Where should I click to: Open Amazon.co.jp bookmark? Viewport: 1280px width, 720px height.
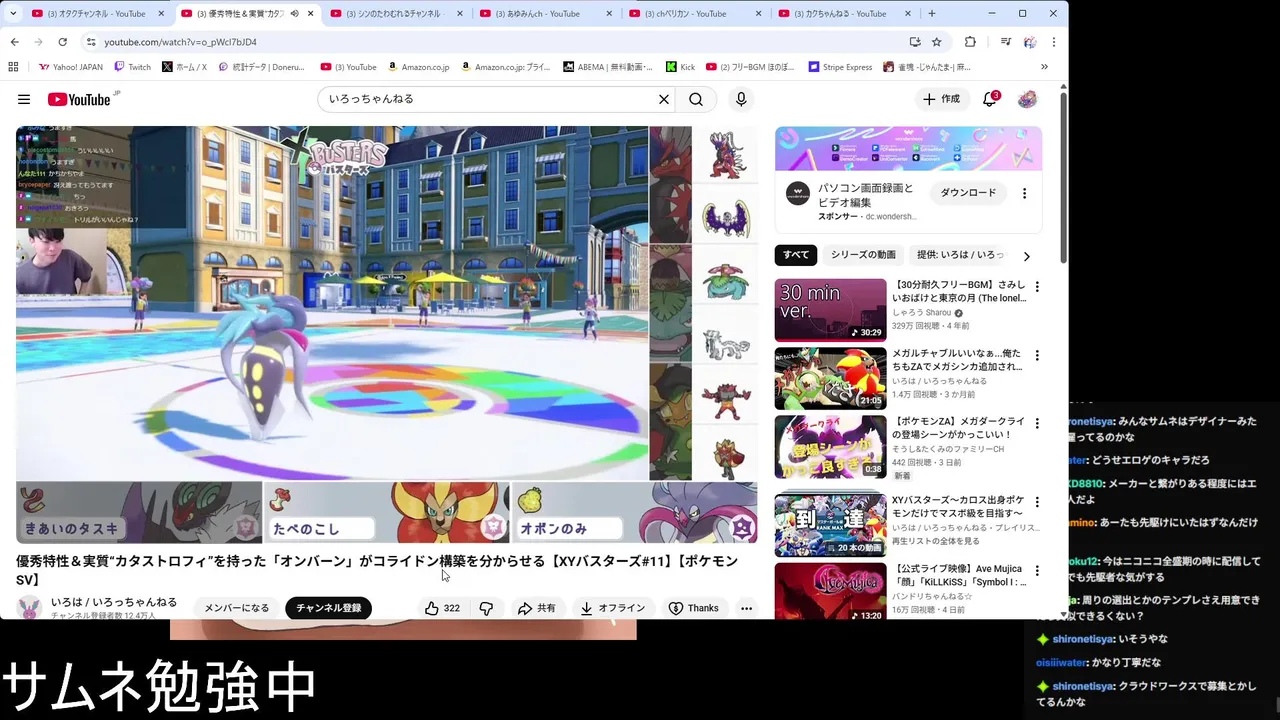coord(418,67)
